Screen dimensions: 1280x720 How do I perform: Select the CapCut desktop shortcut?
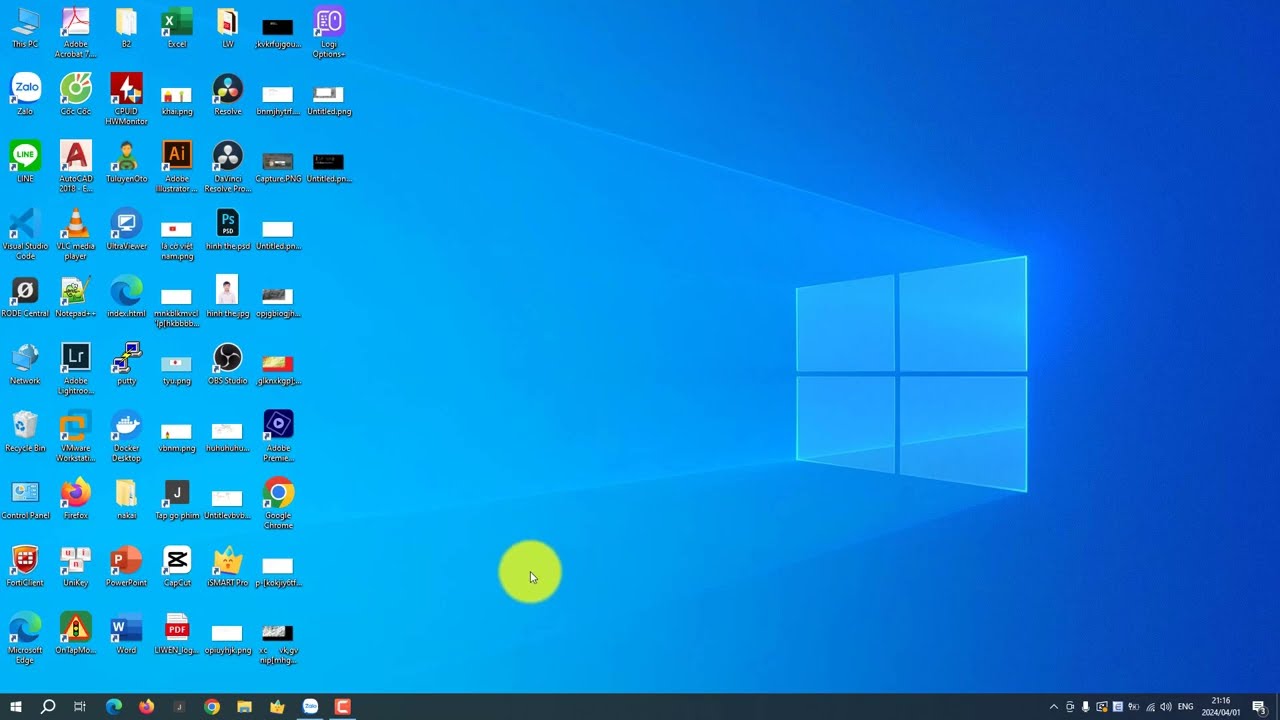tap(177, 566)
